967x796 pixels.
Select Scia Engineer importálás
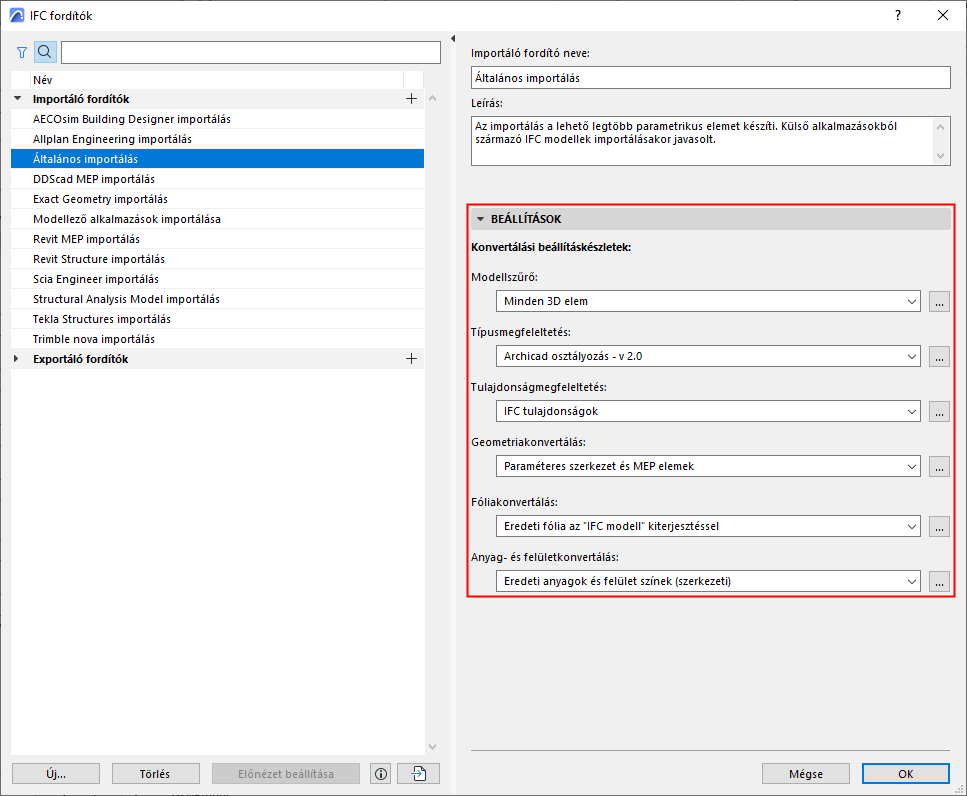(x=217, y=279)
